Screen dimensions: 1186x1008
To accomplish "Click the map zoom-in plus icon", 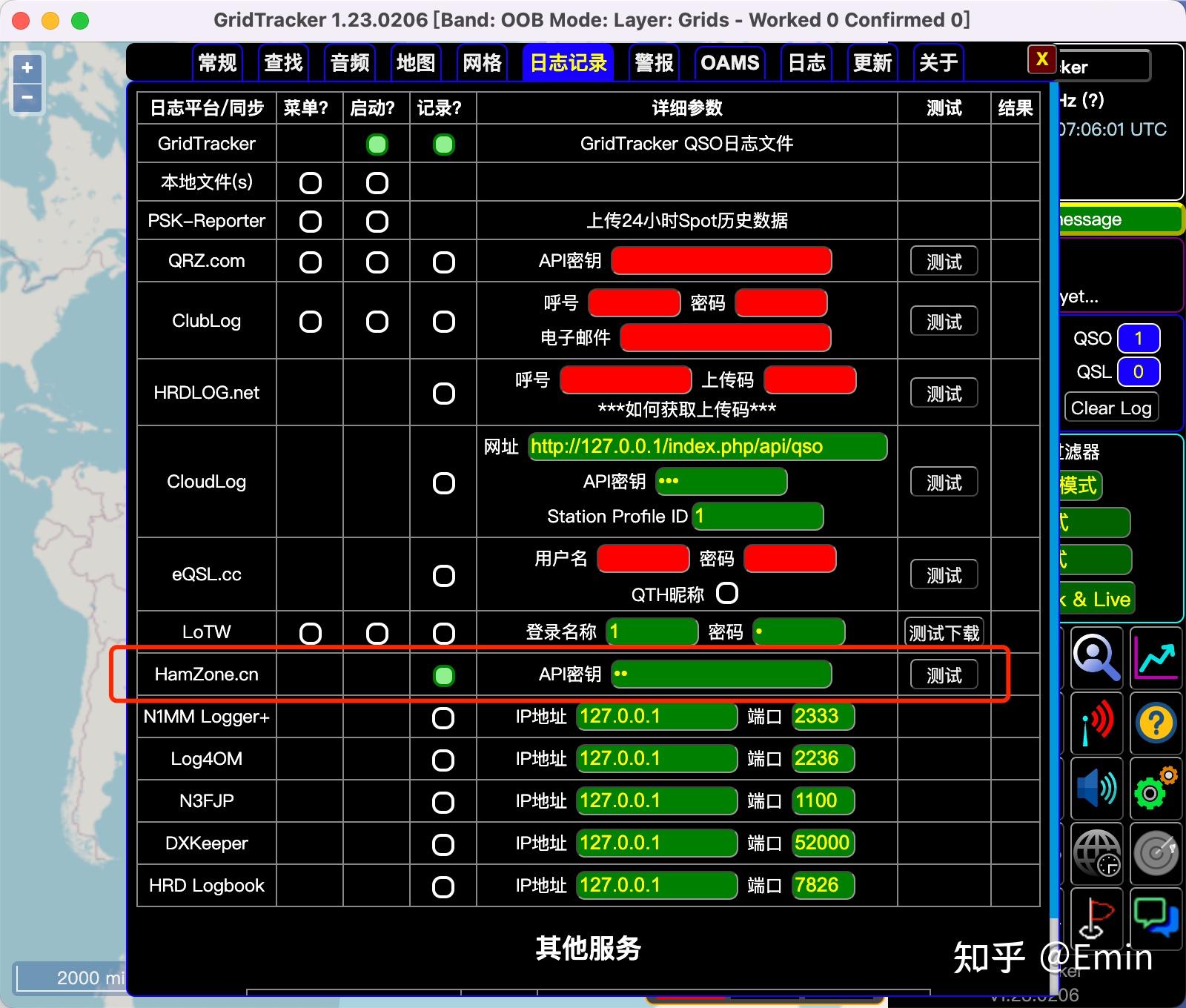I will tap(27, 68).
